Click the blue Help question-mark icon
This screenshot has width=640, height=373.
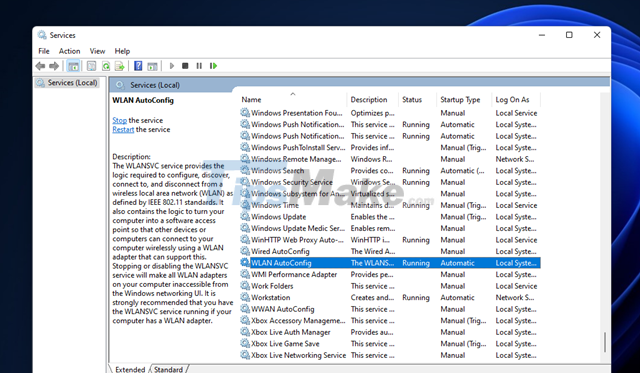(138, 66)
